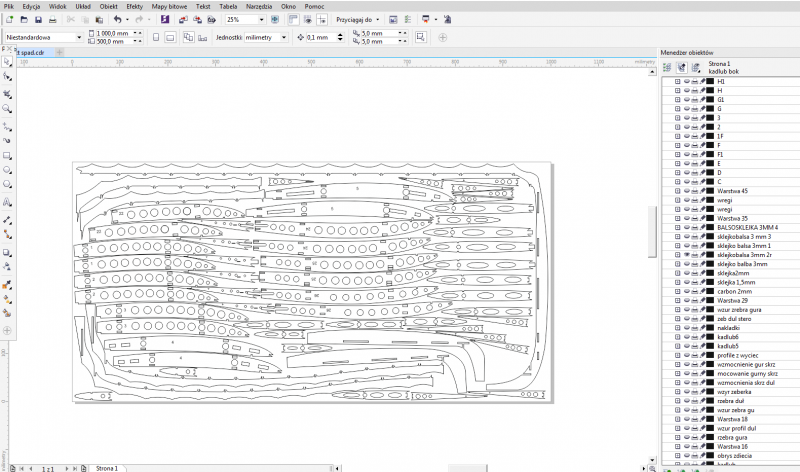Open the Plik menu

(9, 6)
